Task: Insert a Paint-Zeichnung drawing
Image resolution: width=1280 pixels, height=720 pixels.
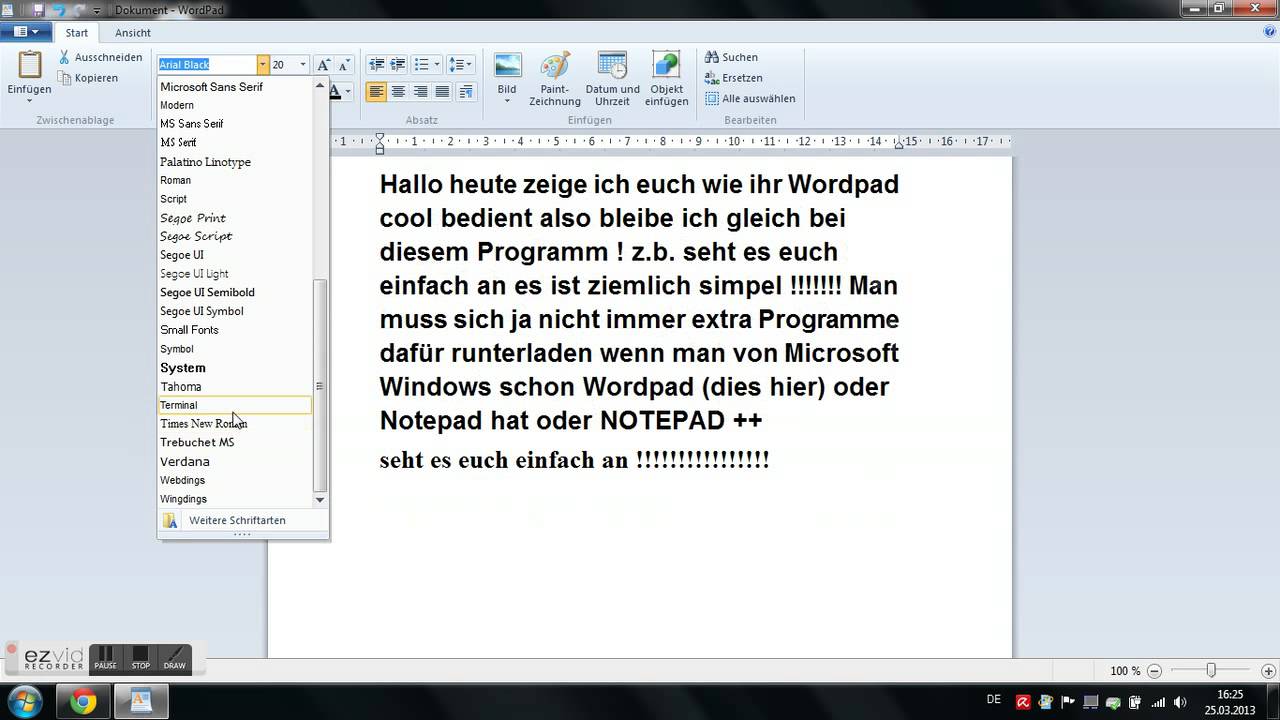Action: [x=555, y=79]
